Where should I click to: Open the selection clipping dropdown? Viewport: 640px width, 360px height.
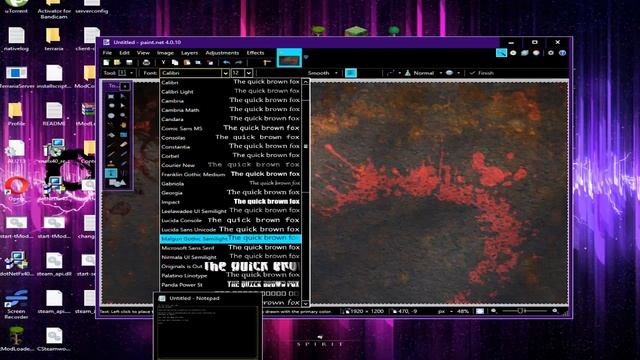[452, 73]
